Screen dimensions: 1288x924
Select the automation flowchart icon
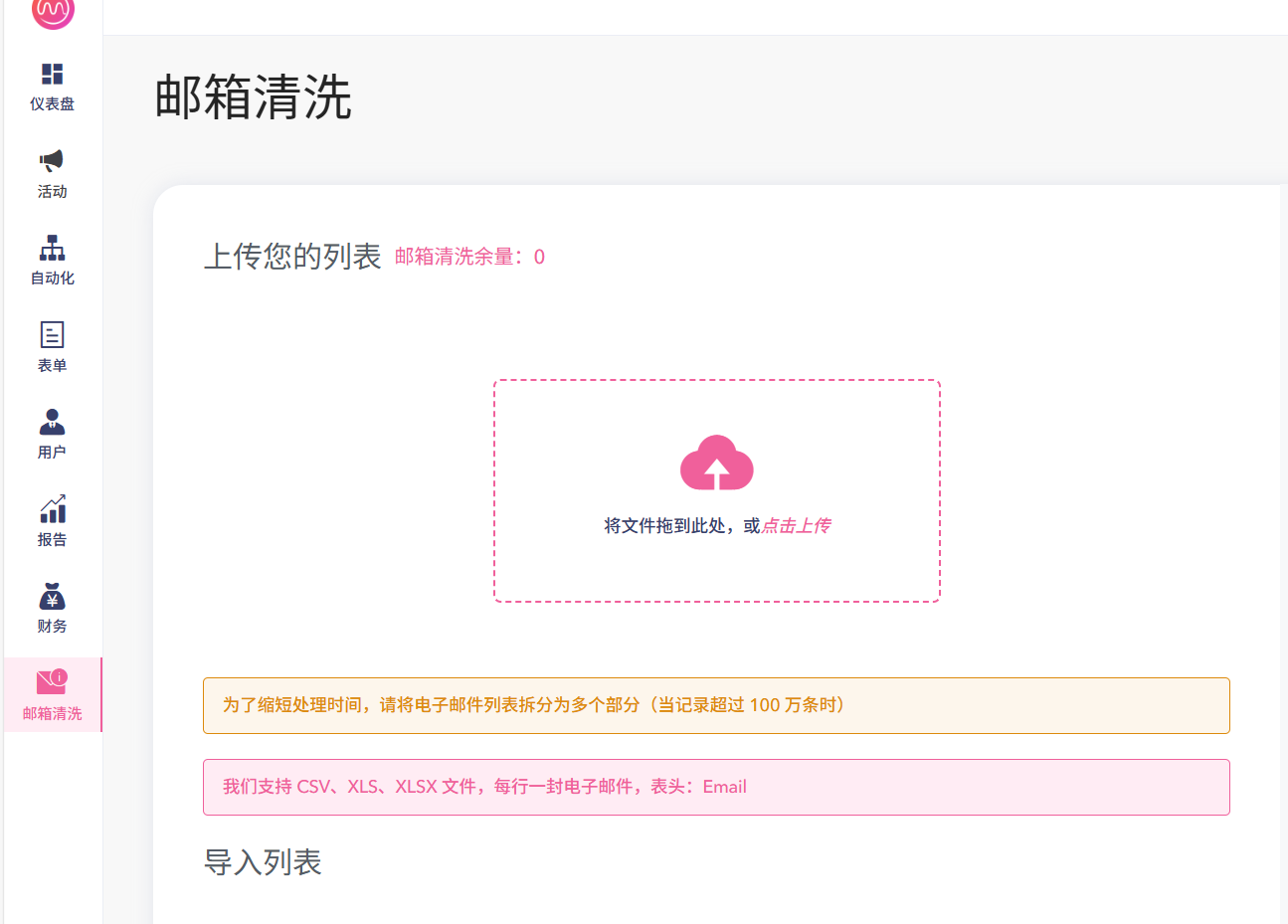[52, 248]
